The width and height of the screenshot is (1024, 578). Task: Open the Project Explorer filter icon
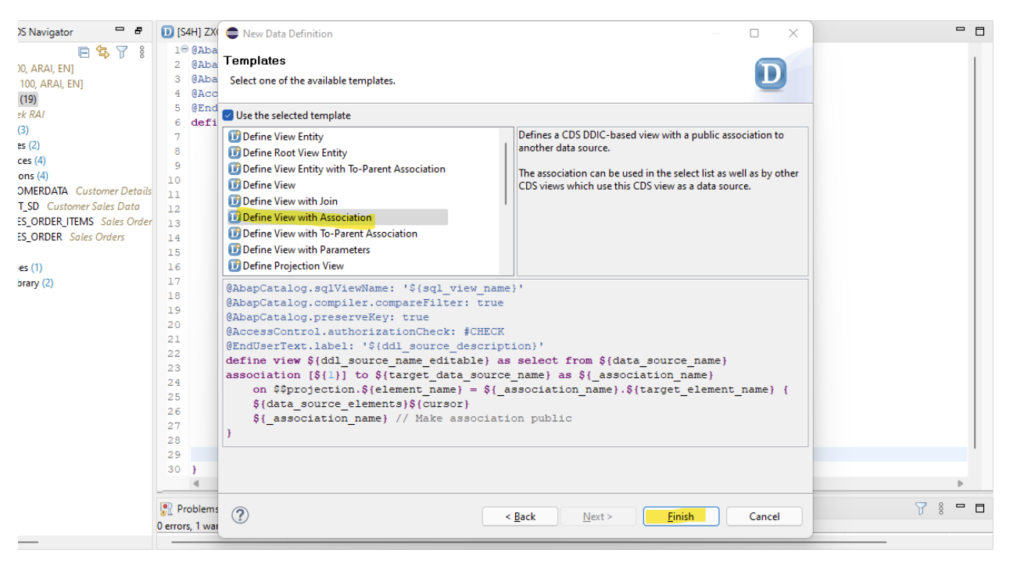pyautogui.click(x=122, y=51)
